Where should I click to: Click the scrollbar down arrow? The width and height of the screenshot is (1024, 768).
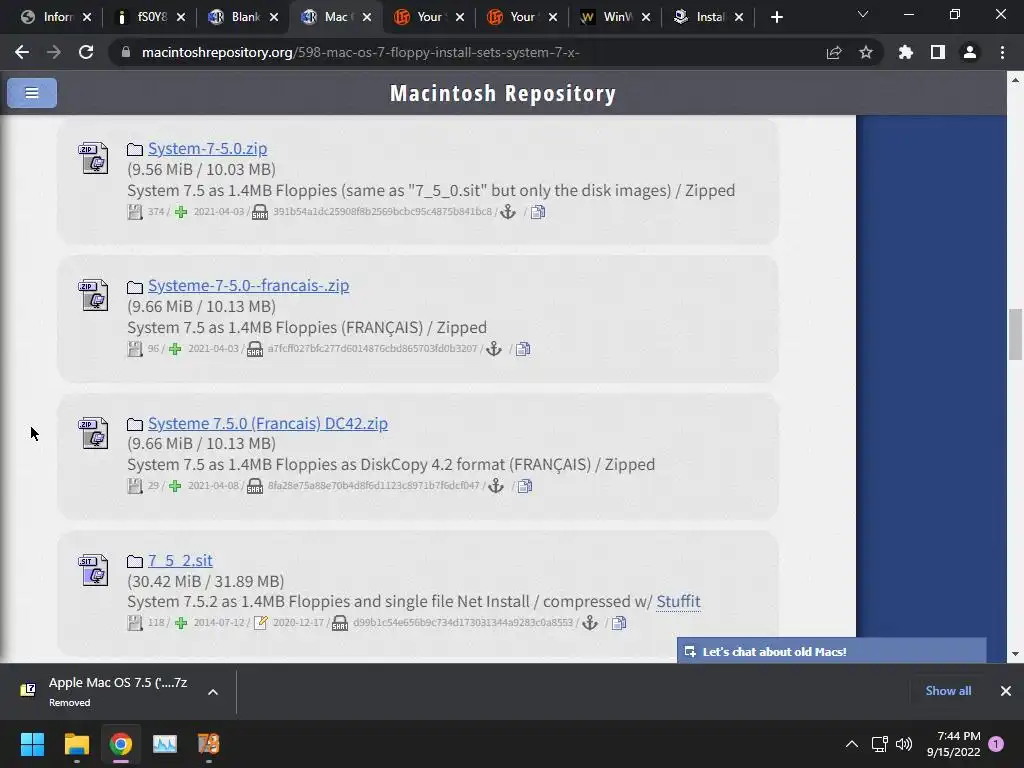(1015, 654)
